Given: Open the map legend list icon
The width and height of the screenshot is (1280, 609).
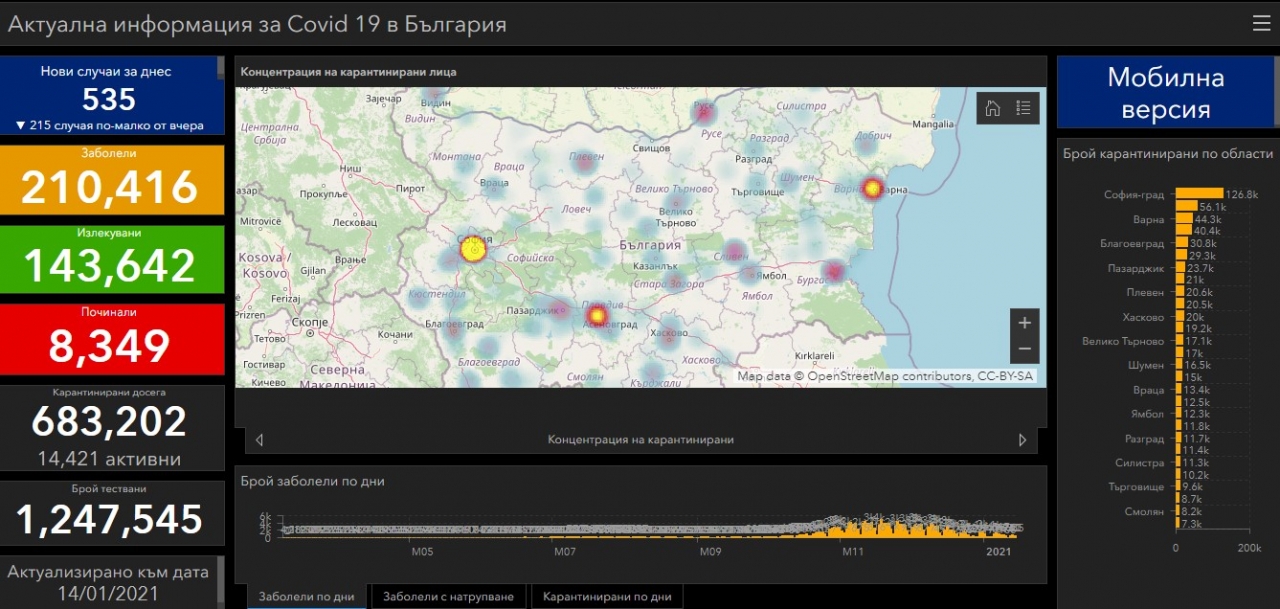Looking at the screenshot, I should click(1023, 108).
